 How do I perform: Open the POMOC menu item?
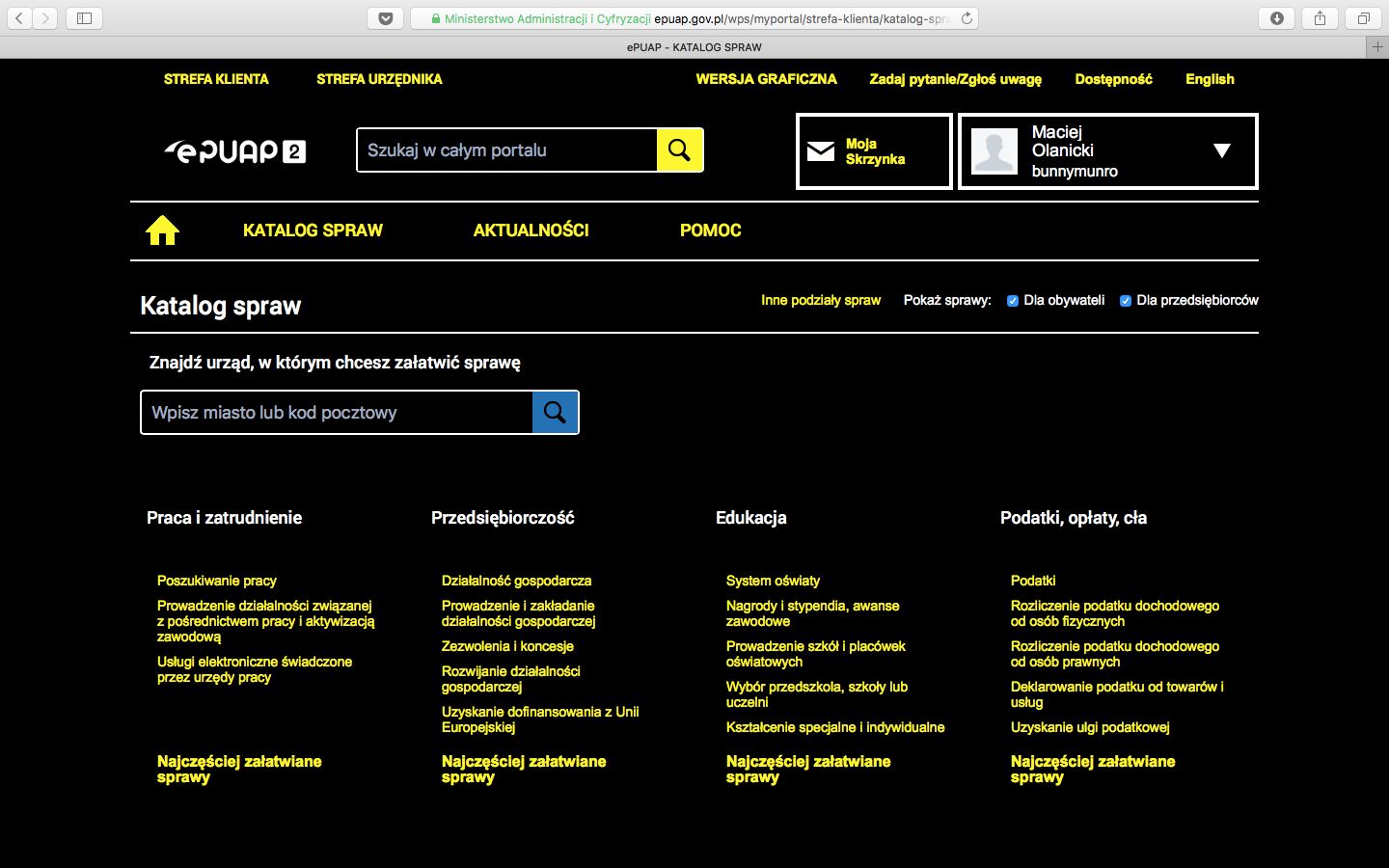[x=710, y=231]
